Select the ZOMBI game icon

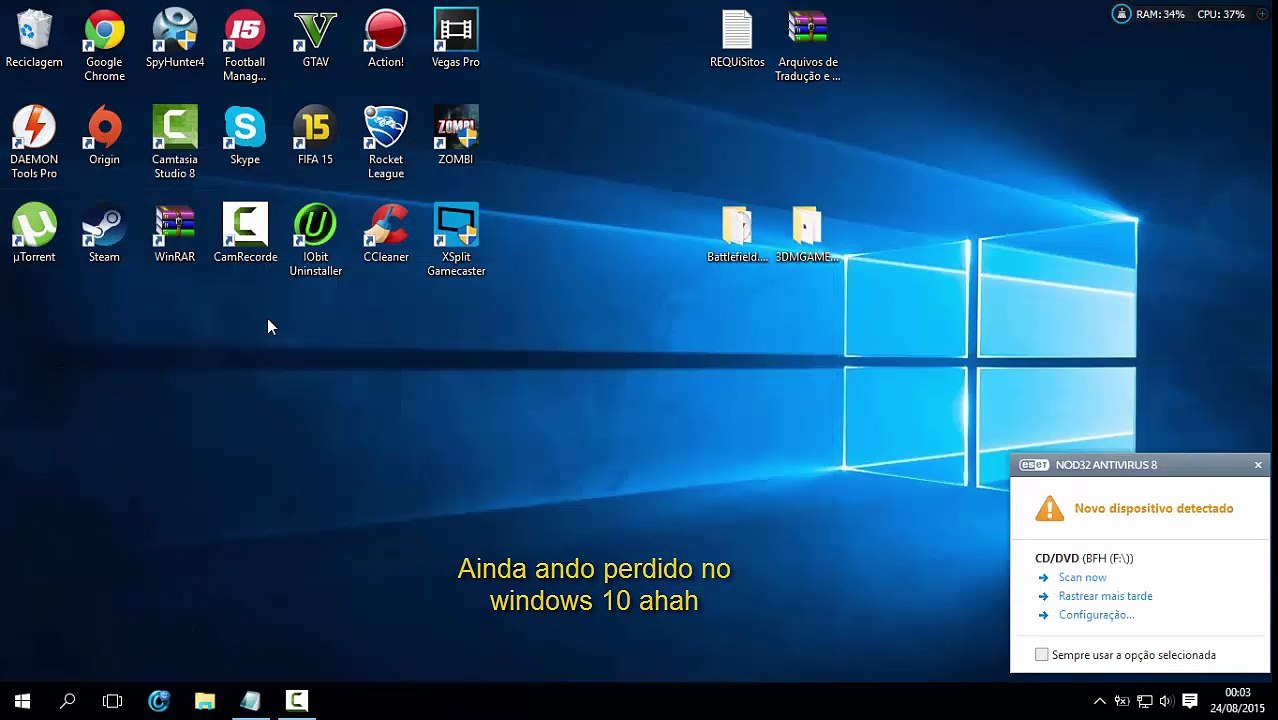[456, 137]
